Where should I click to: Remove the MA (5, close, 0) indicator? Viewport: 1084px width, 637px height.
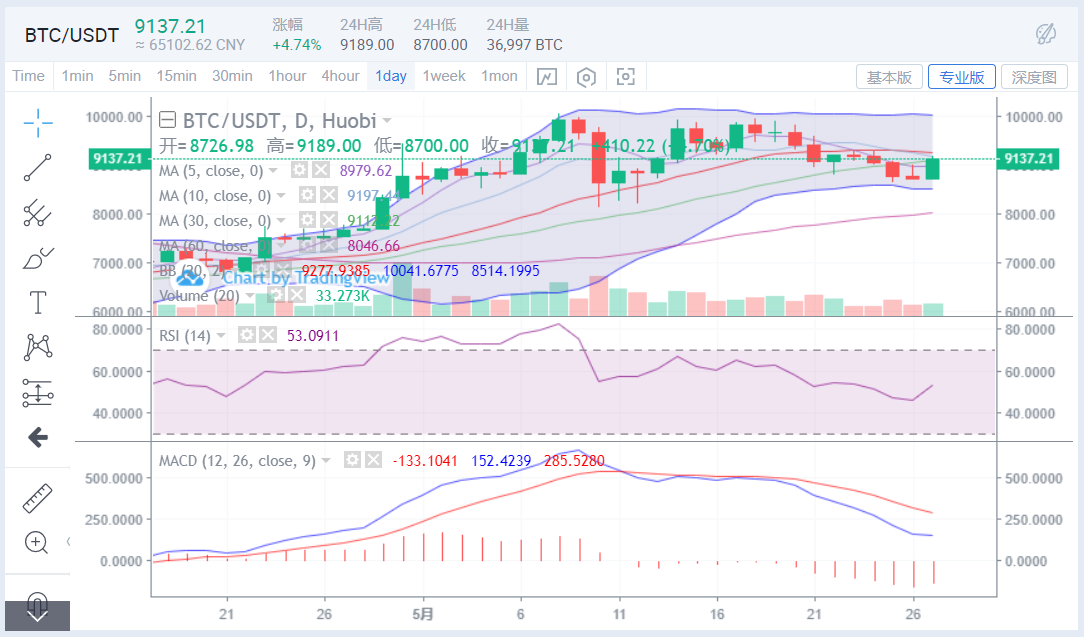coord(321,171)
